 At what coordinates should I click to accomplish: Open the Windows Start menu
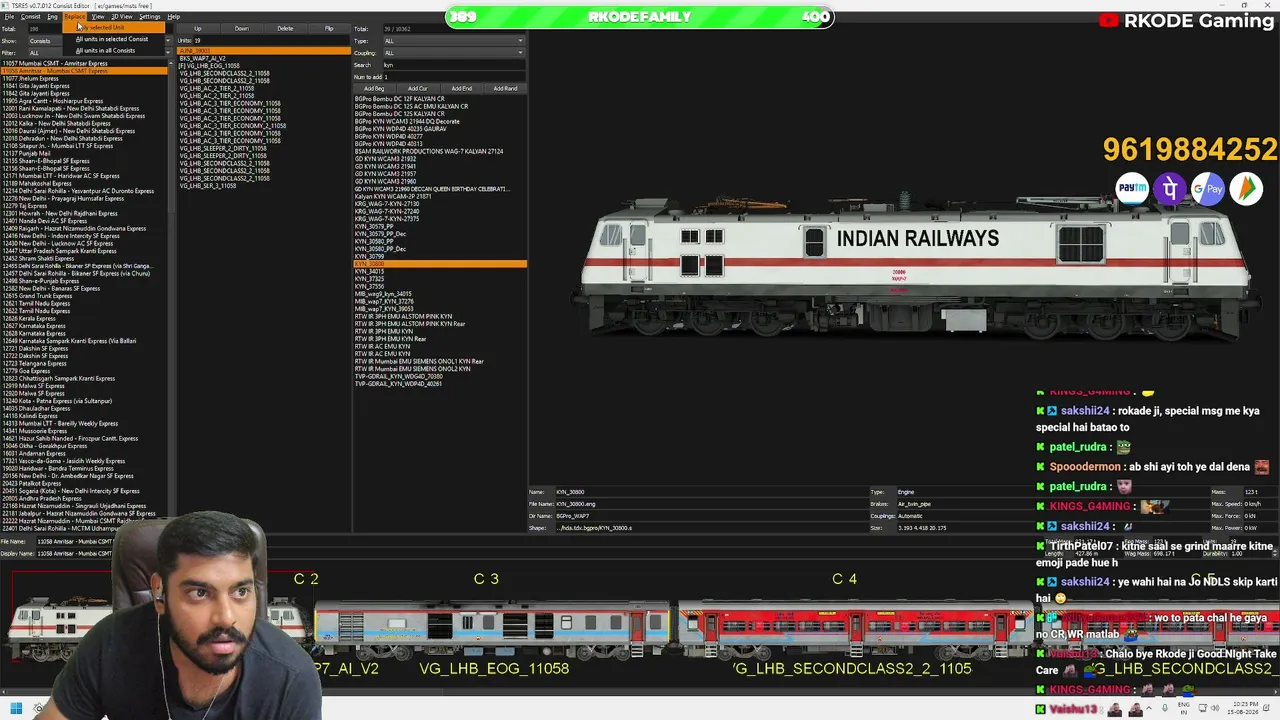click(16, 709)
